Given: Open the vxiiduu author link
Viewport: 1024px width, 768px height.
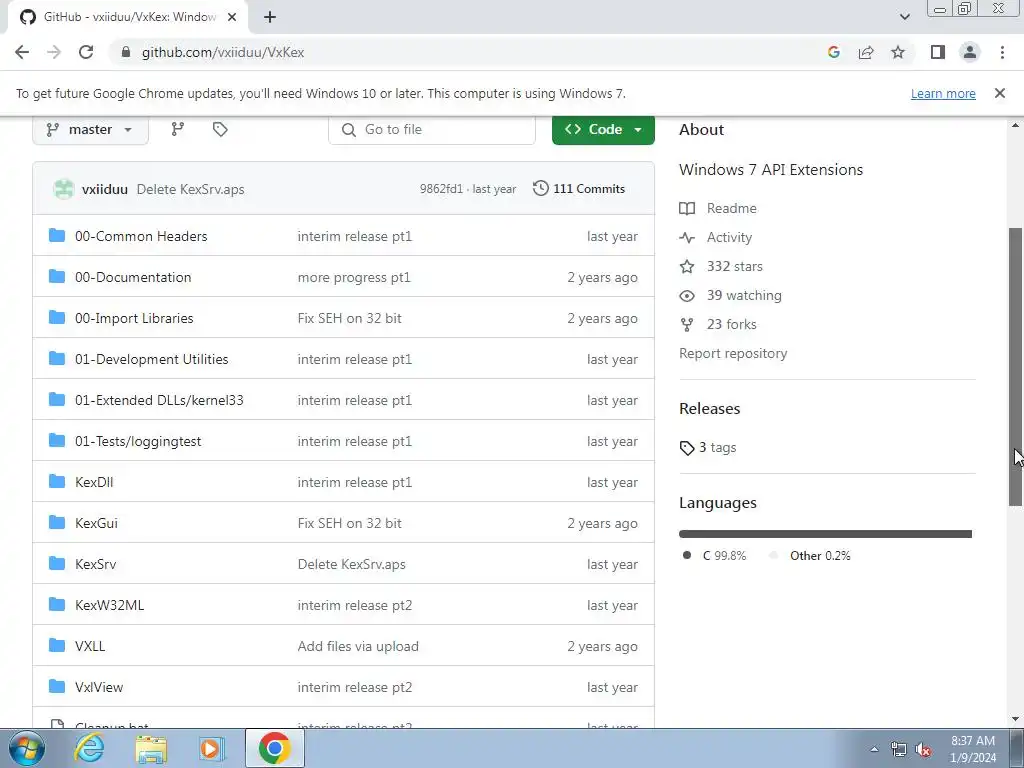Looking at the screenshot, I should point(104,189).
